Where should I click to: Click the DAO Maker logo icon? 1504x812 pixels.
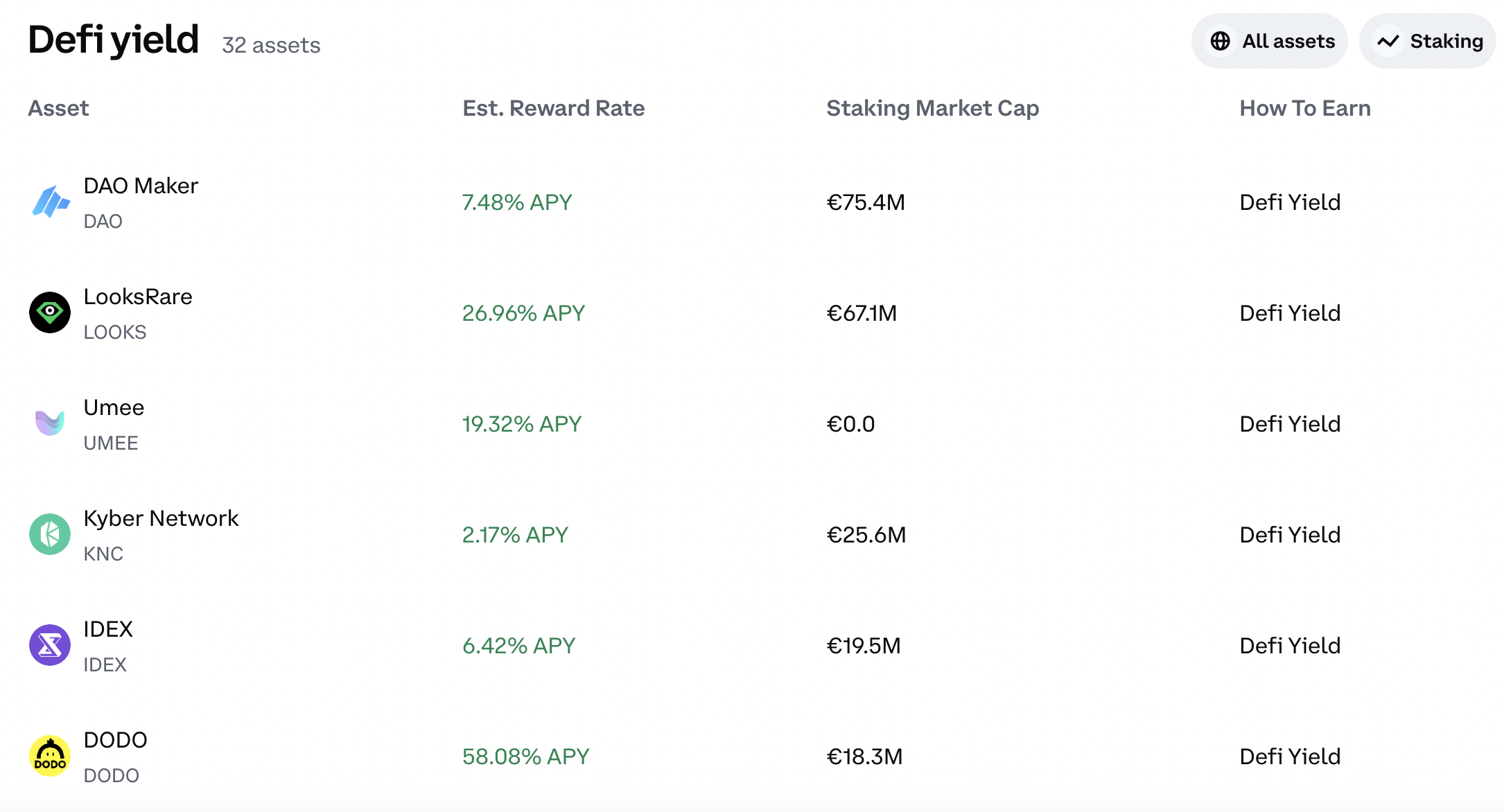pos(50,202)
